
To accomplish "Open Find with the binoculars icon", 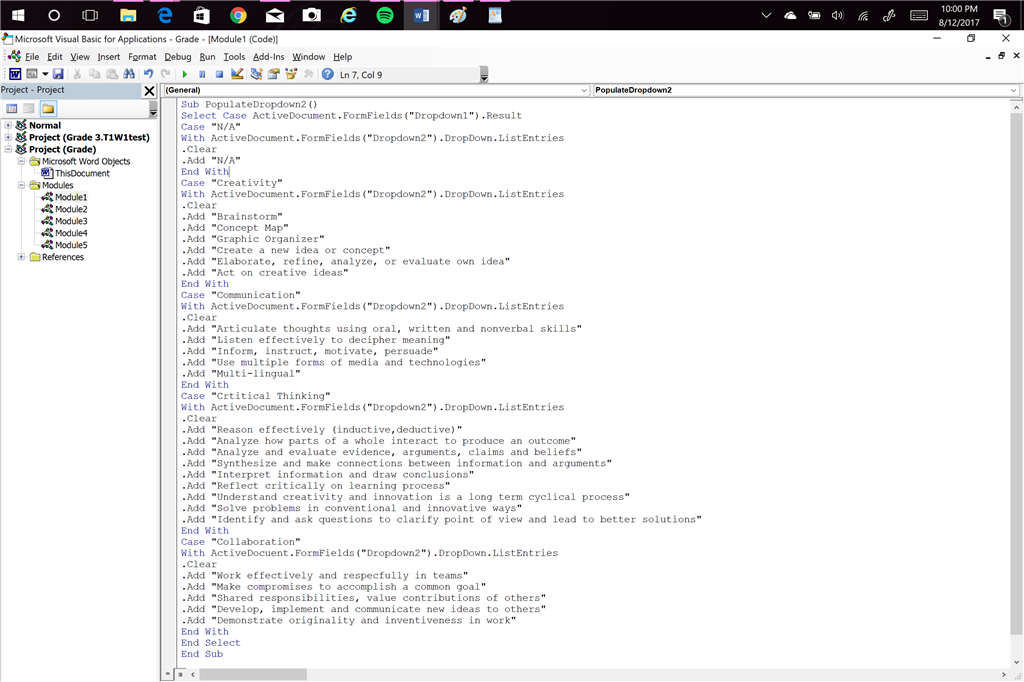I will [129, 74].
